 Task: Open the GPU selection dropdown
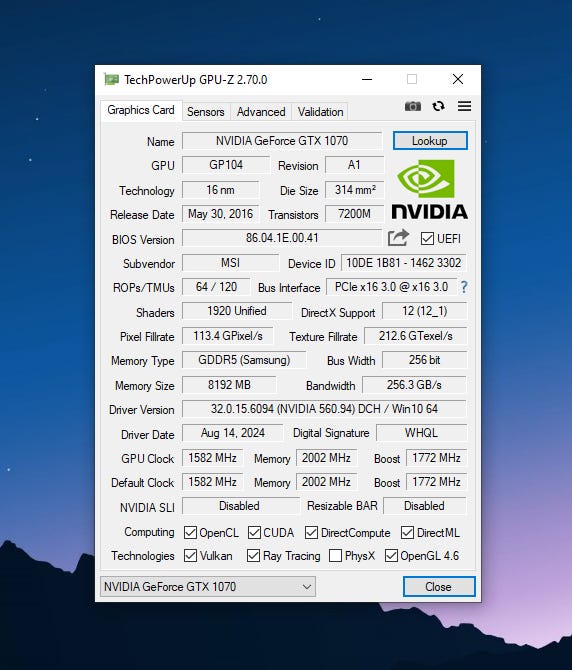(208, 587)
